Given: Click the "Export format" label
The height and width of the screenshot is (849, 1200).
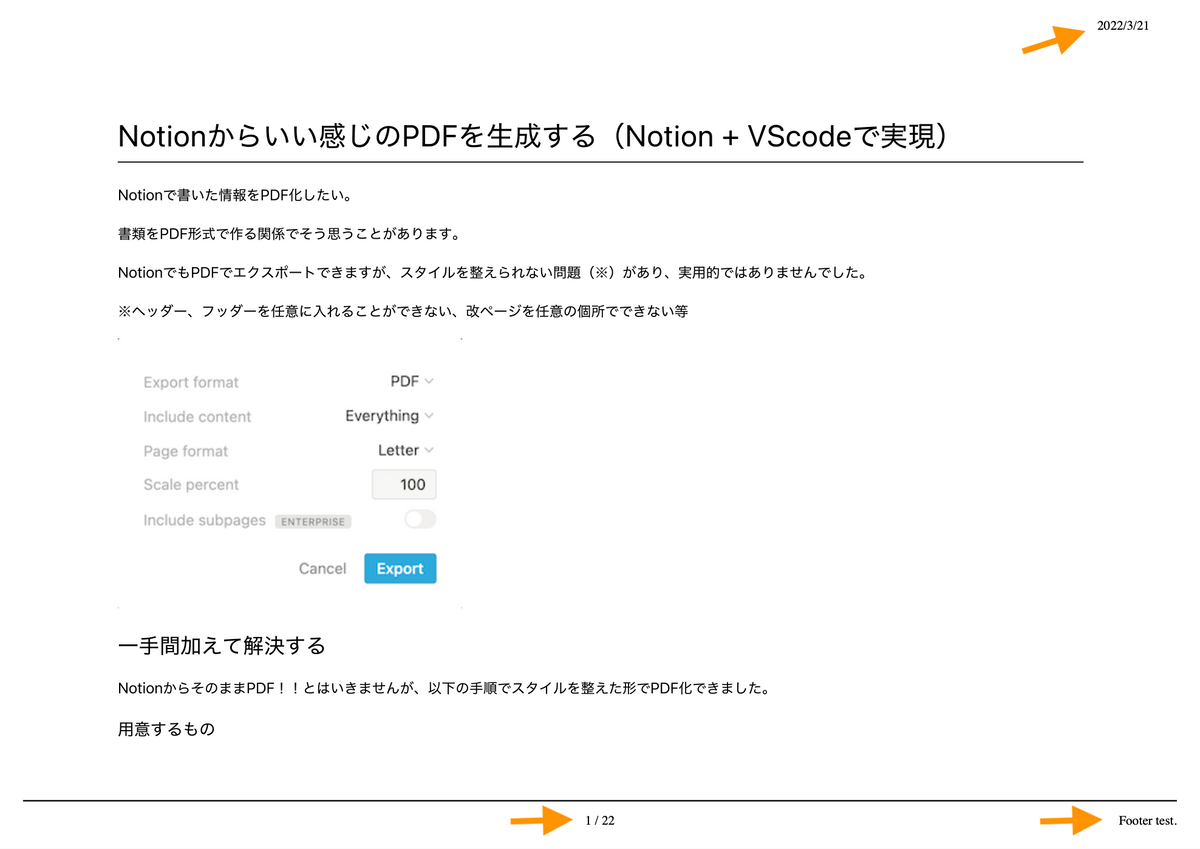Looking at the screenshot, I should (191, 382).
